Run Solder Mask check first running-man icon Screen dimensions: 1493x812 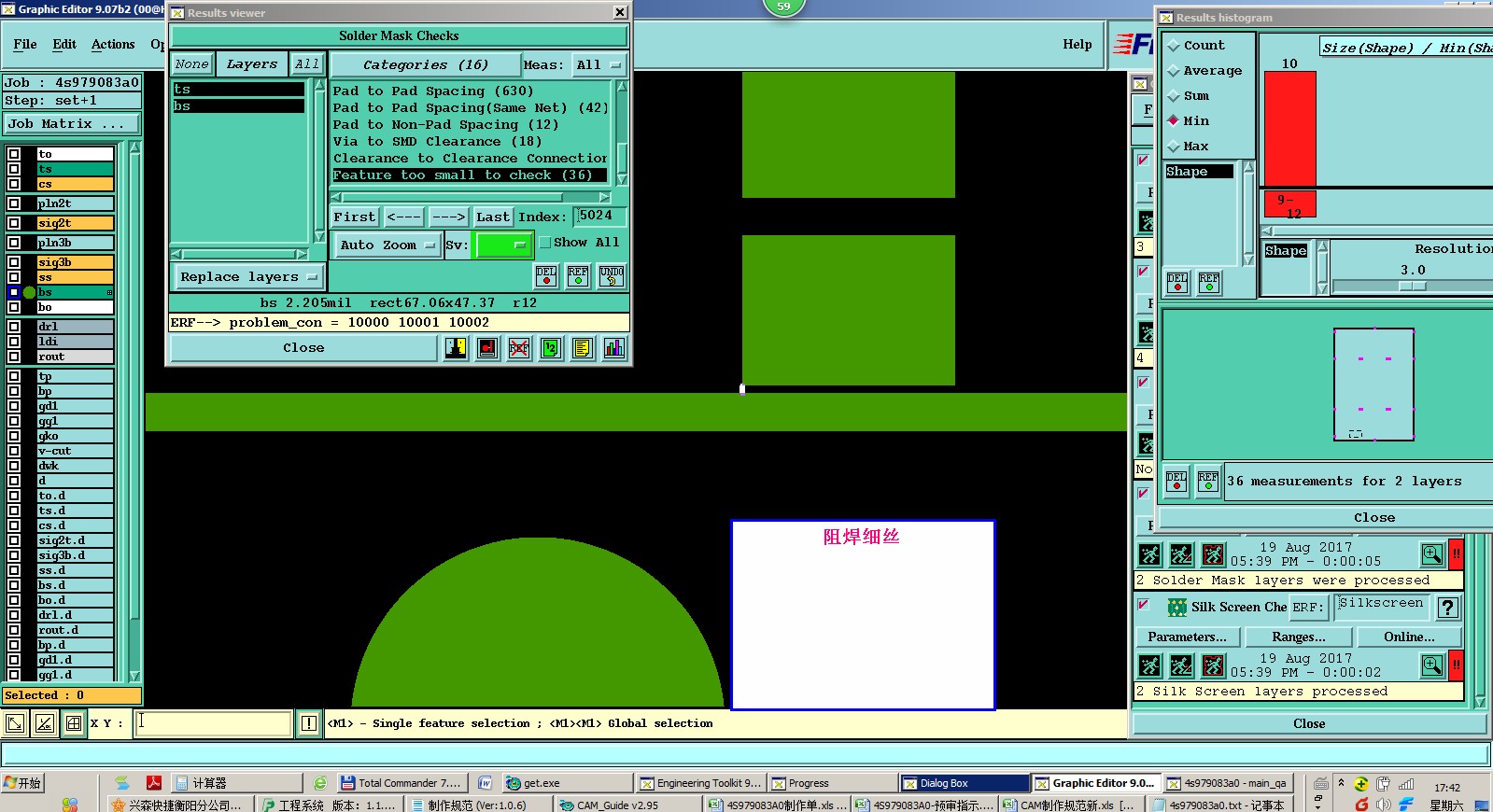[x=1150, y=555]
